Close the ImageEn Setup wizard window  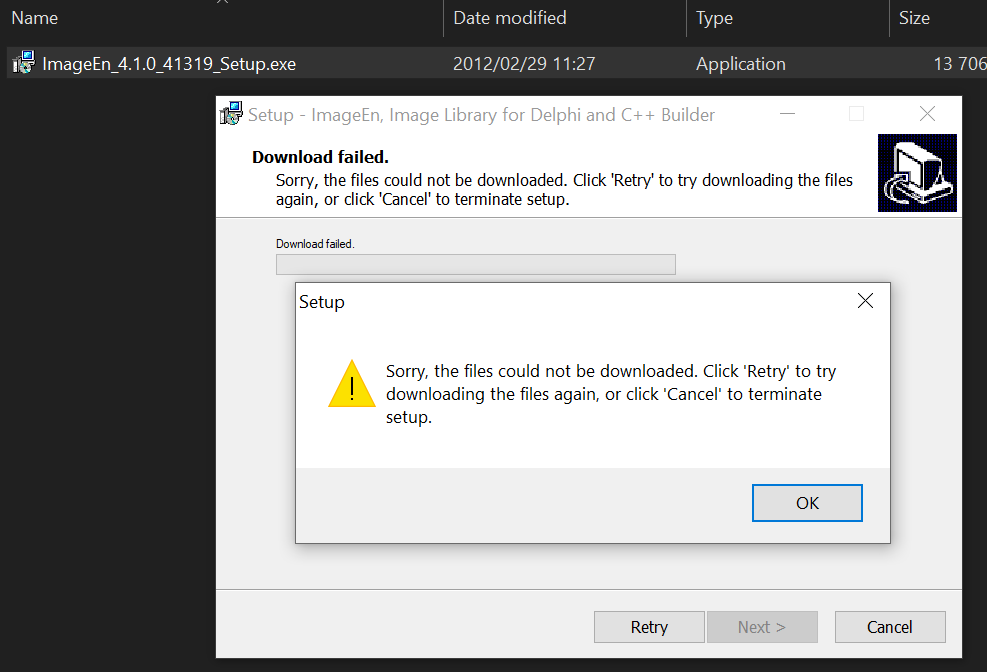coord(927,114)
